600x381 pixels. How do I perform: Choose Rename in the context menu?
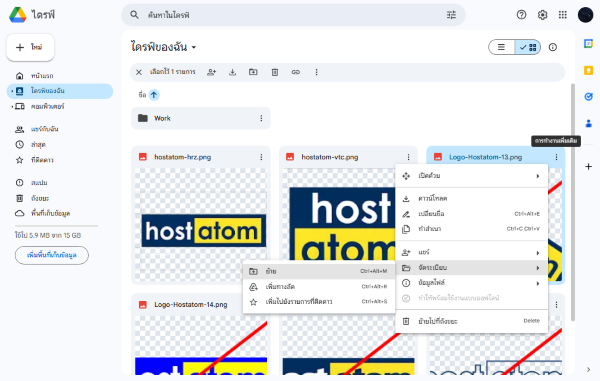pyautogui.click(x=471, y=213)
